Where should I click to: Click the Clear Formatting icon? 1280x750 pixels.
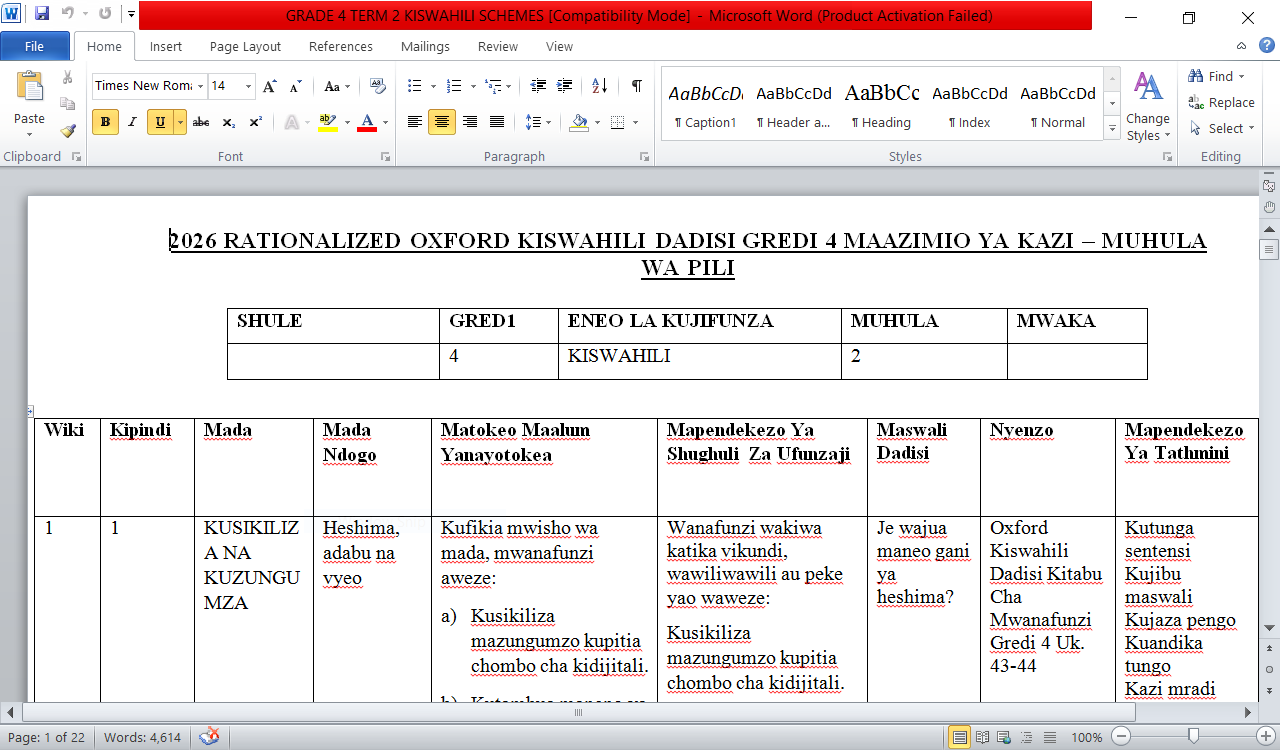(377, 86)
